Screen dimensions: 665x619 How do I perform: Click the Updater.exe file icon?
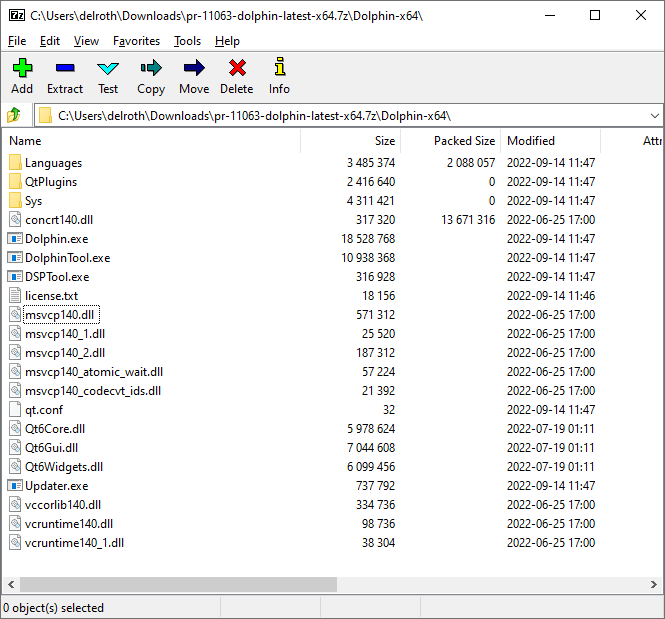15,485
